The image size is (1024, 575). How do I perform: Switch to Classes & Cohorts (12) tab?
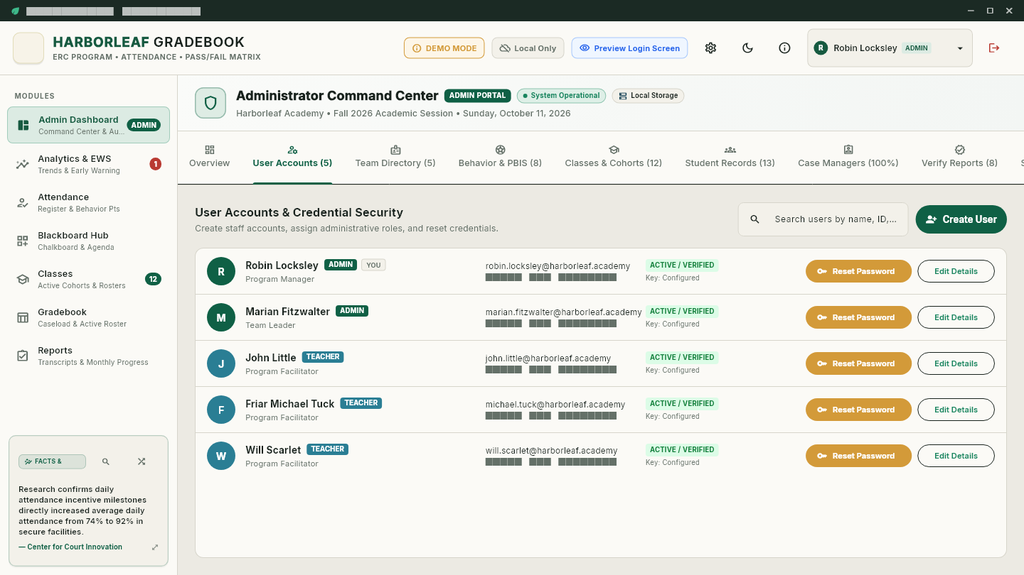click(x=613, y=157)
